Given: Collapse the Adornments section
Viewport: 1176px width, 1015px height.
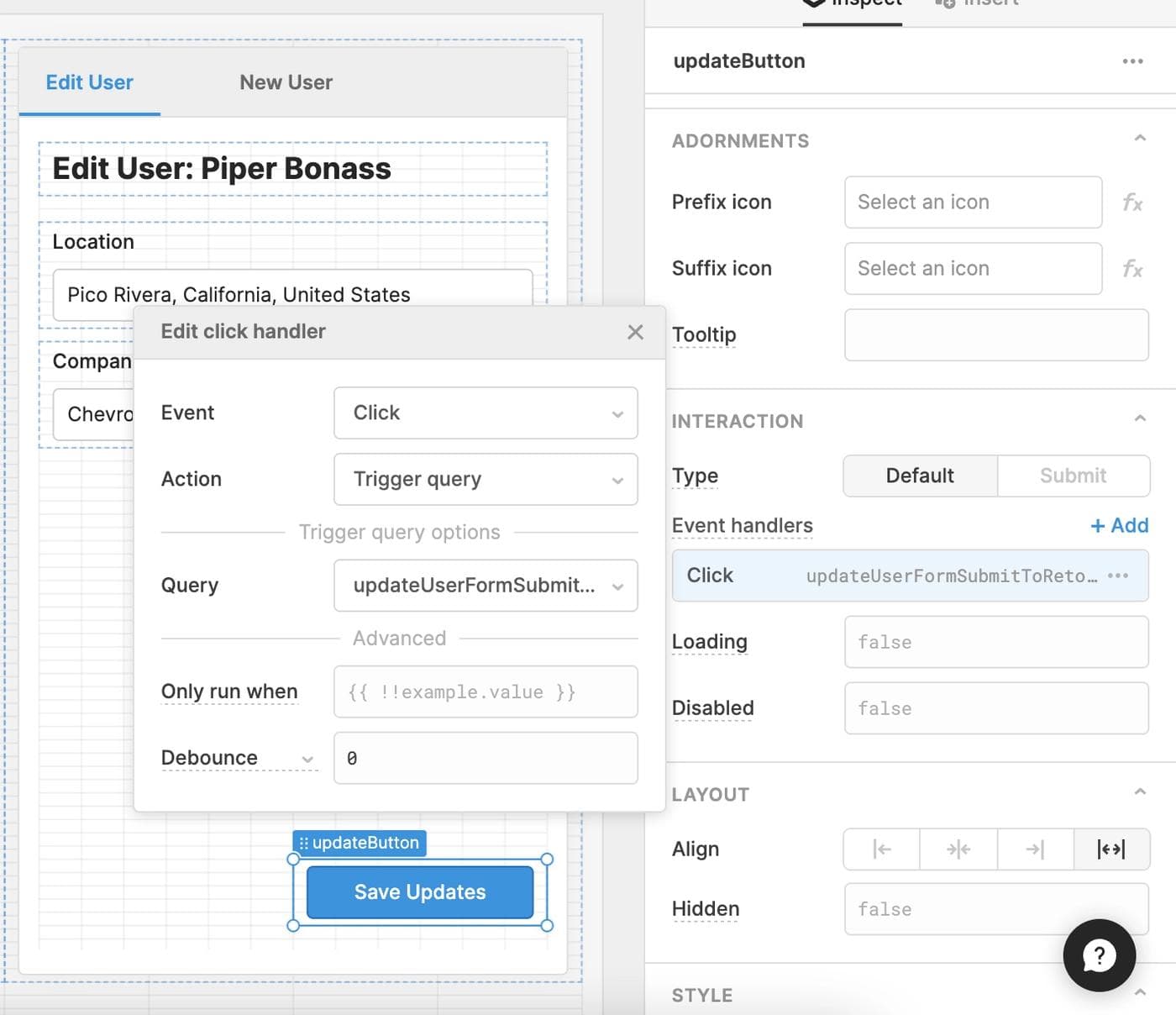Looking at the screenshot, I should [x=1140, y=139].
